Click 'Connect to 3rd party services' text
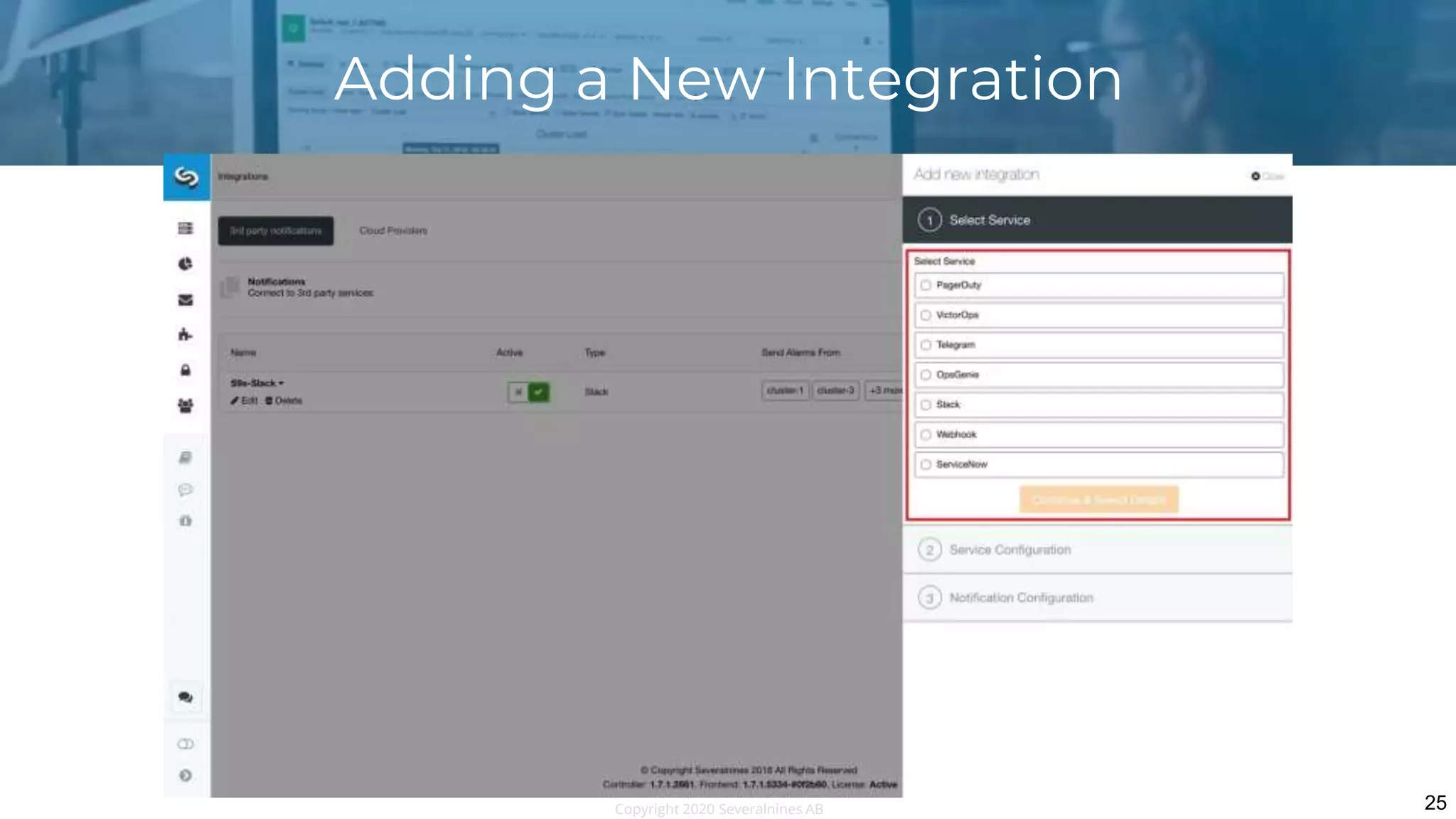The width and height of the screenshot is (1456, 819). 310,293
